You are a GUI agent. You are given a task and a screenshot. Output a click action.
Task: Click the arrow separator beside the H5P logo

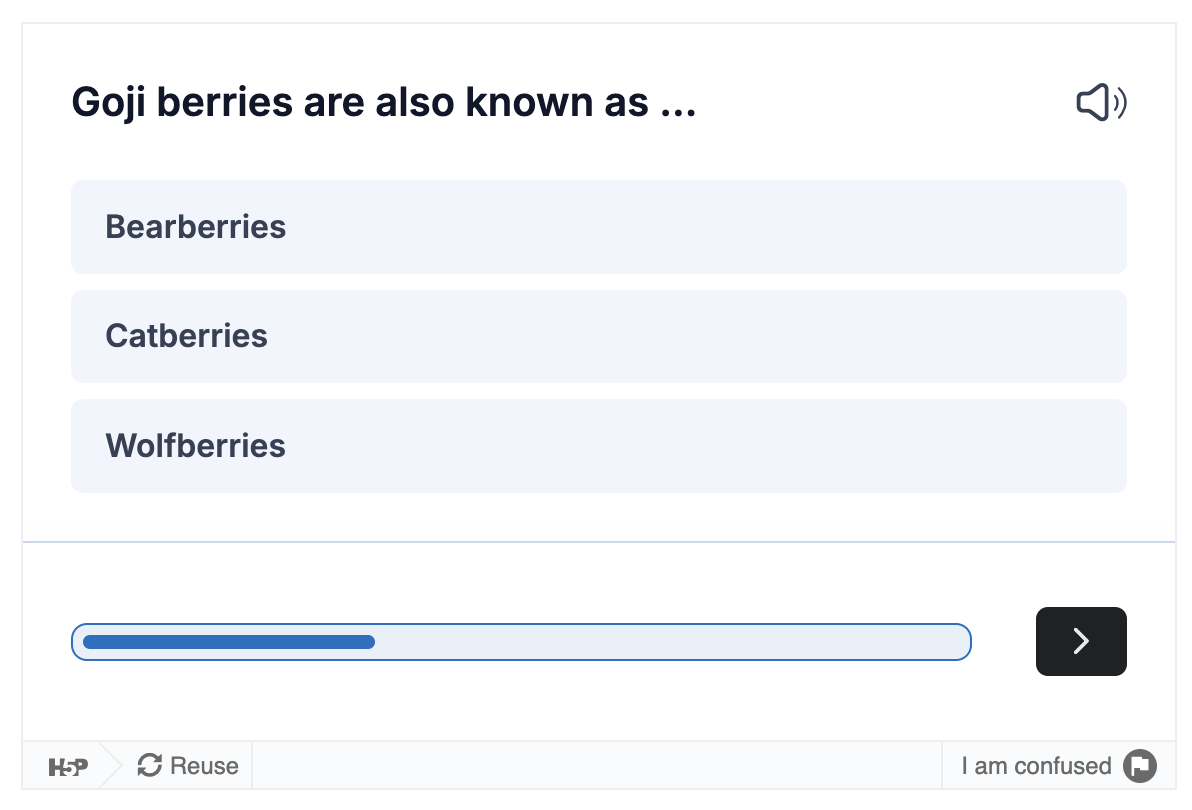(x=112, y=766)
